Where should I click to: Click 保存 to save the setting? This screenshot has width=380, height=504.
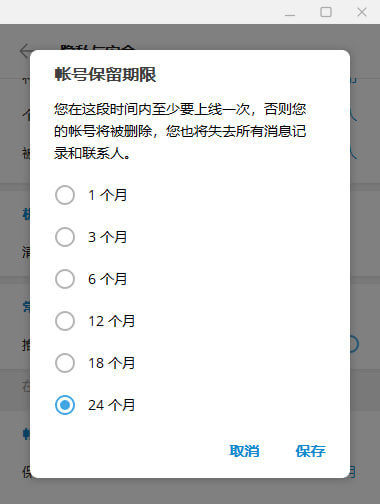click(310, 451)
